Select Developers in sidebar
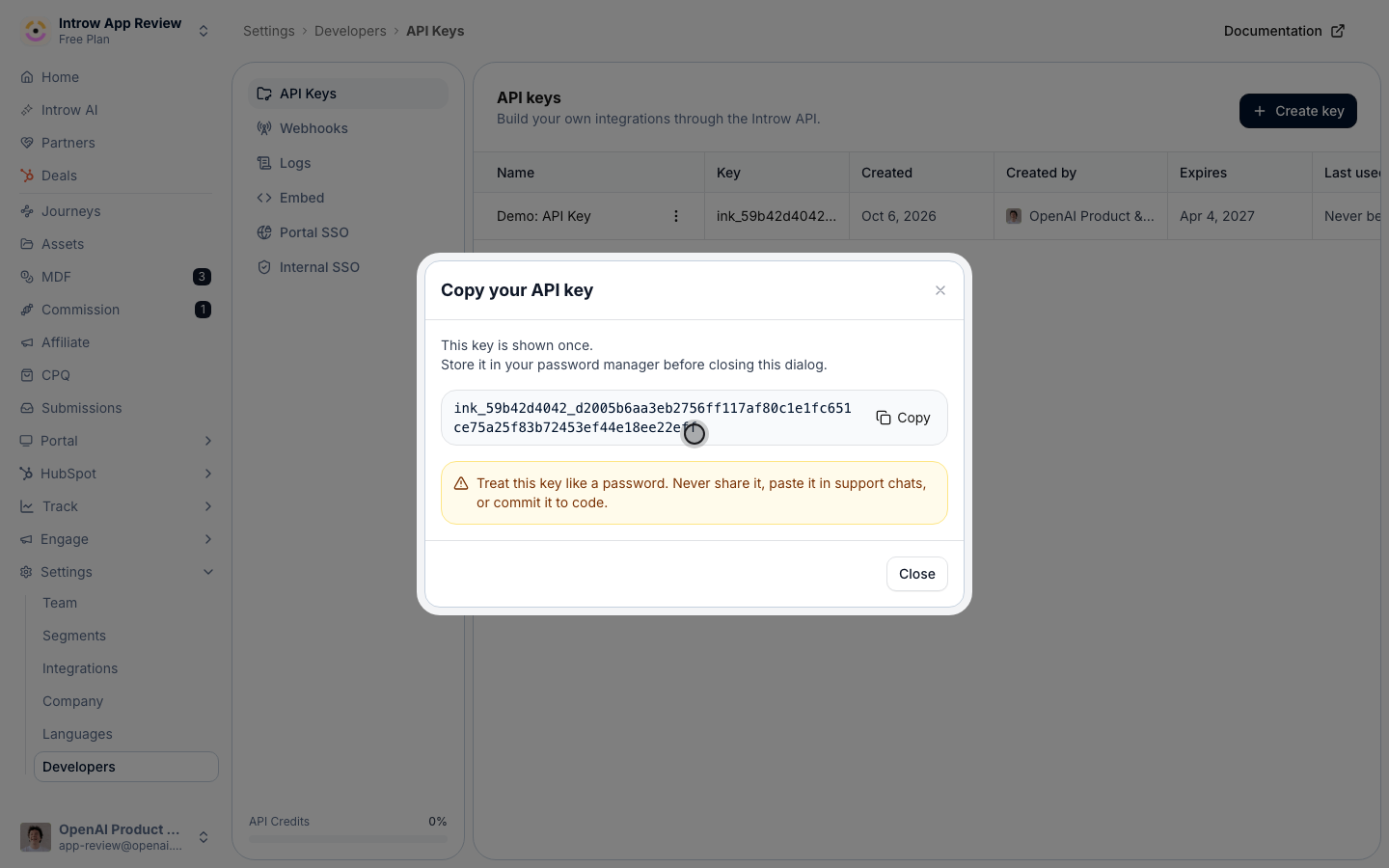This screenshot has width=1389, height=868. point(126,767)
